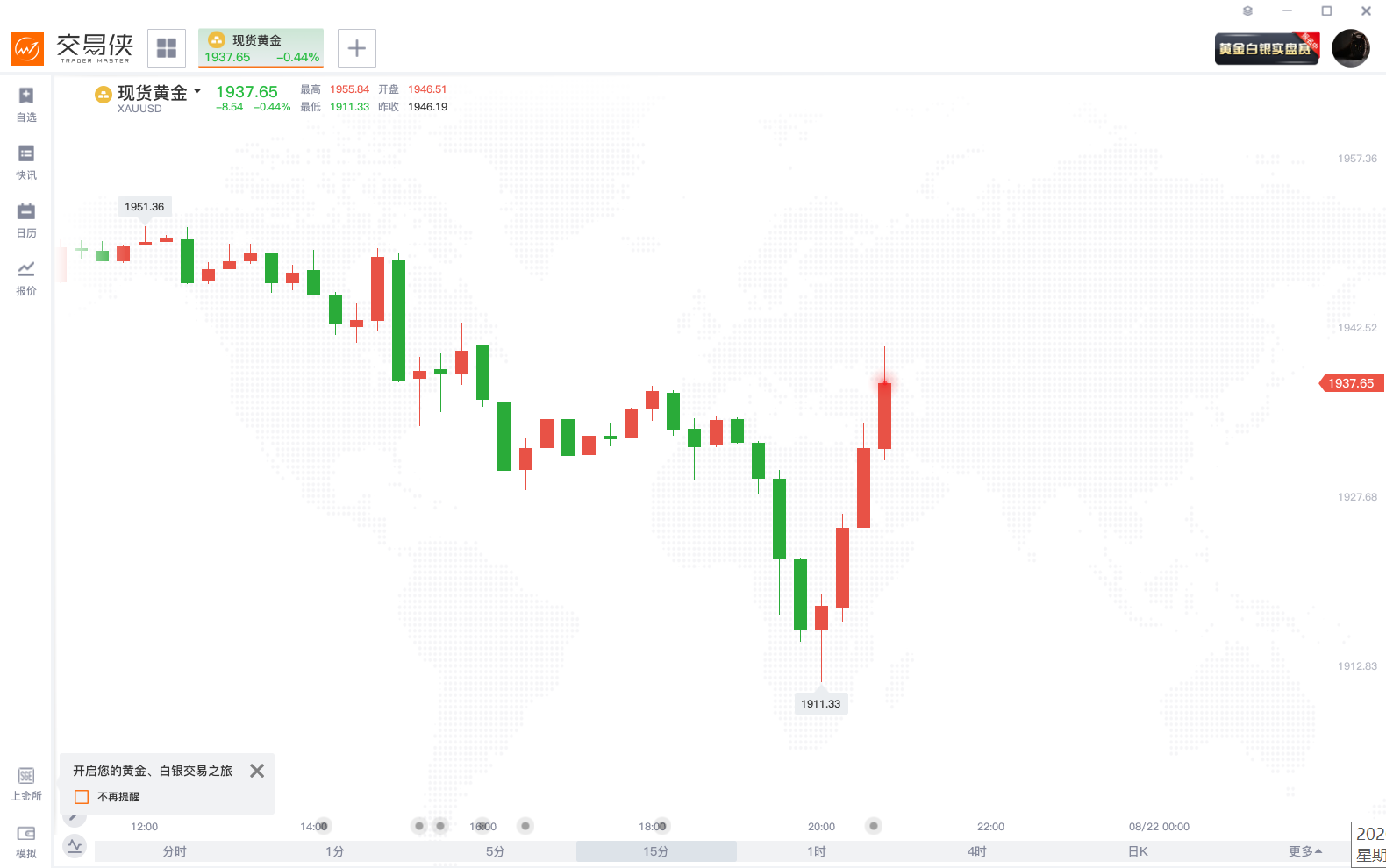Open the user avatar profile

point(1351,48)
